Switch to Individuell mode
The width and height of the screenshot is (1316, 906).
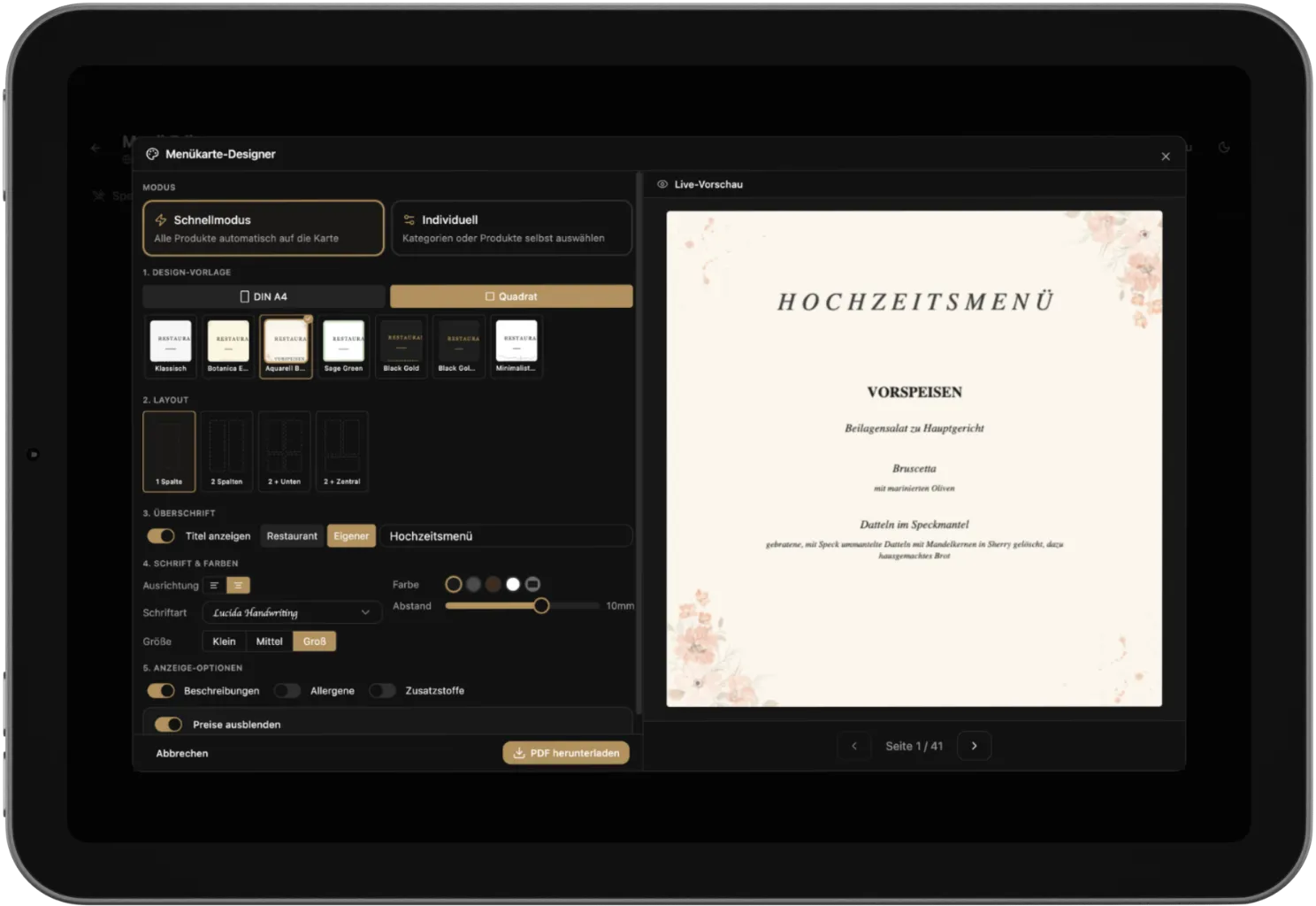(511, 228)
